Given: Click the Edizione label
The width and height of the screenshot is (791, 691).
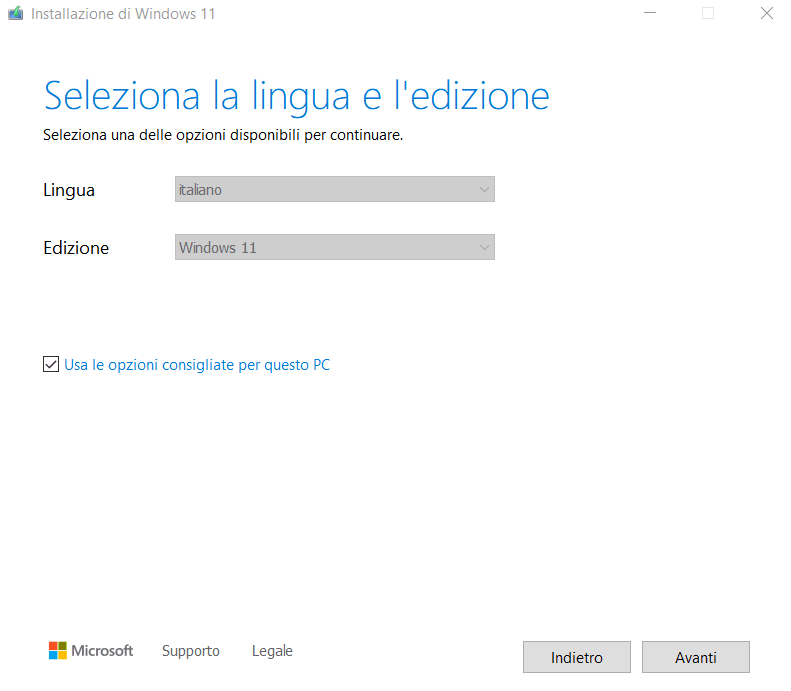Looking at the screenshot, I should (76, 248).
